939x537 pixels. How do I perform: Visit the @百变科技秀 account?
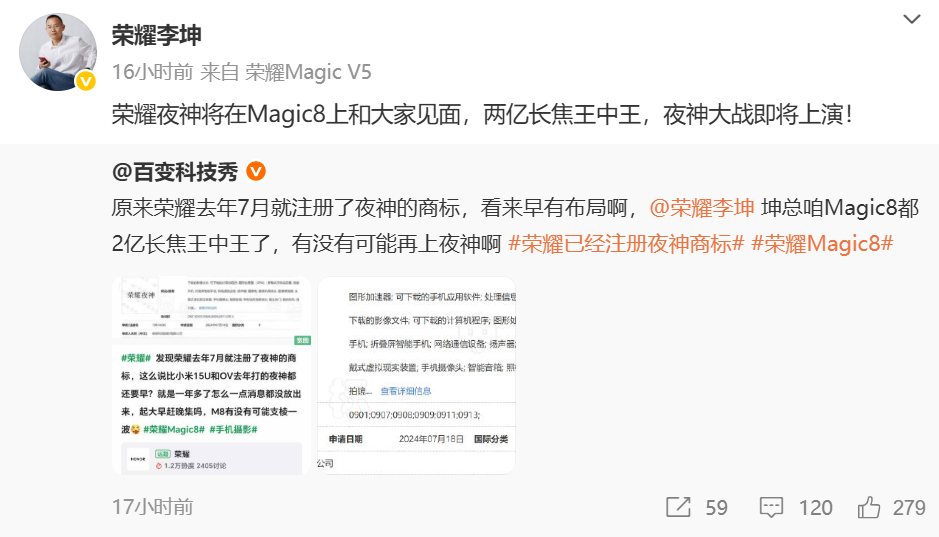[x=175, y=172]
